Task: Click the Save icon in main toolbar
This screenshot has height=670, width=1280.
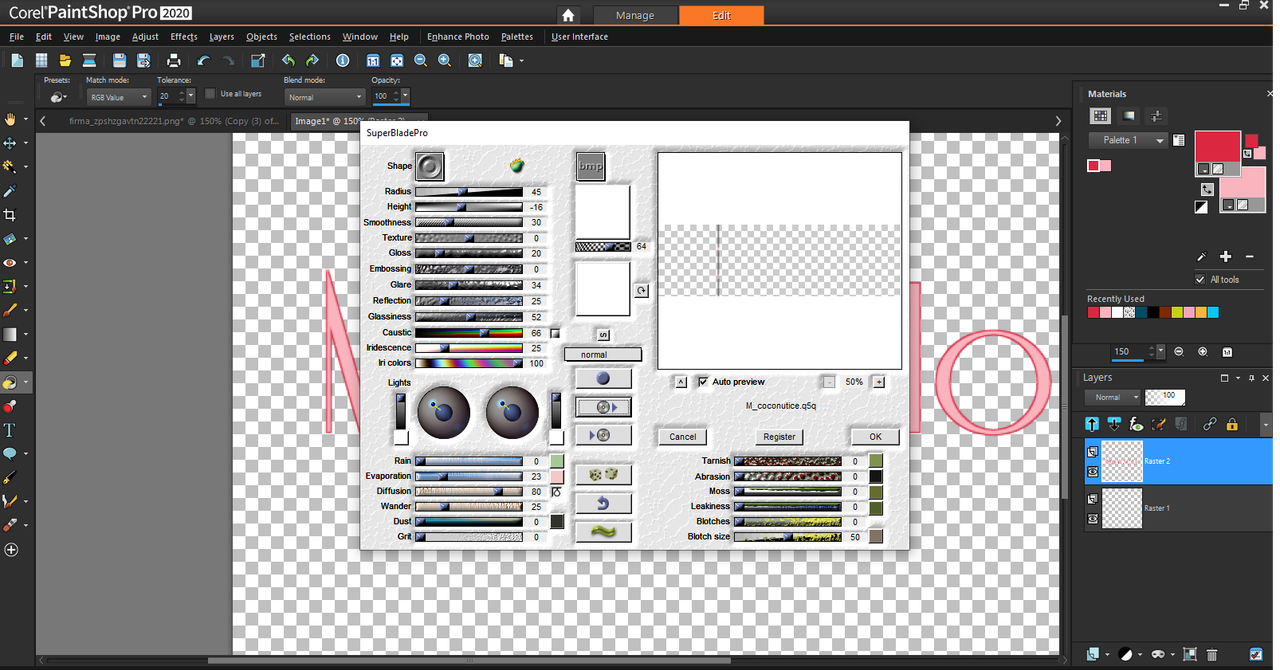Action: point(119,61)
